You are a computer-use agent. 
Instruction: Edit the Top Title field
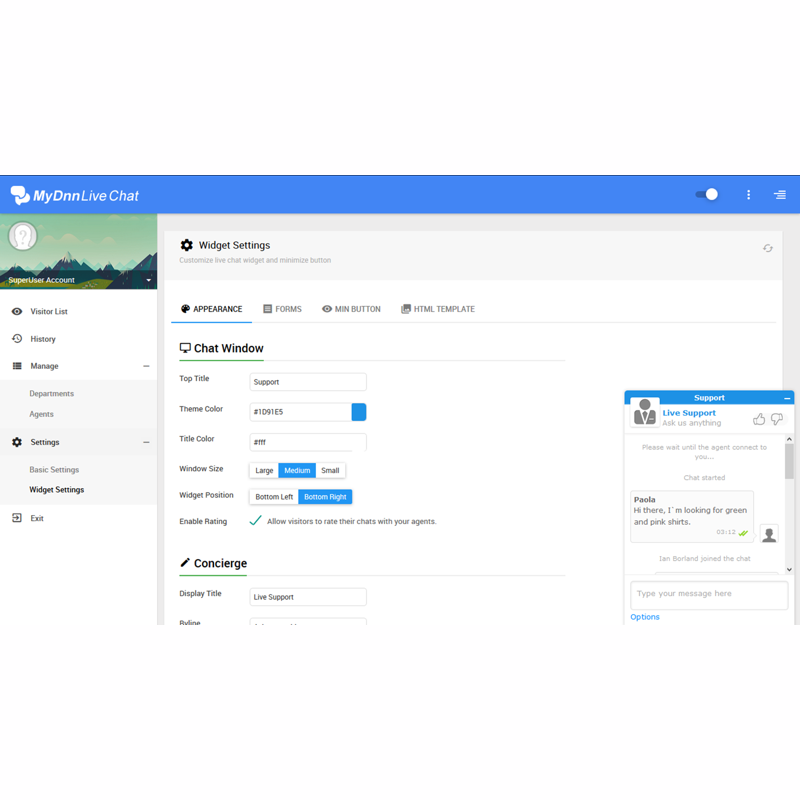(x=308, y=382)
